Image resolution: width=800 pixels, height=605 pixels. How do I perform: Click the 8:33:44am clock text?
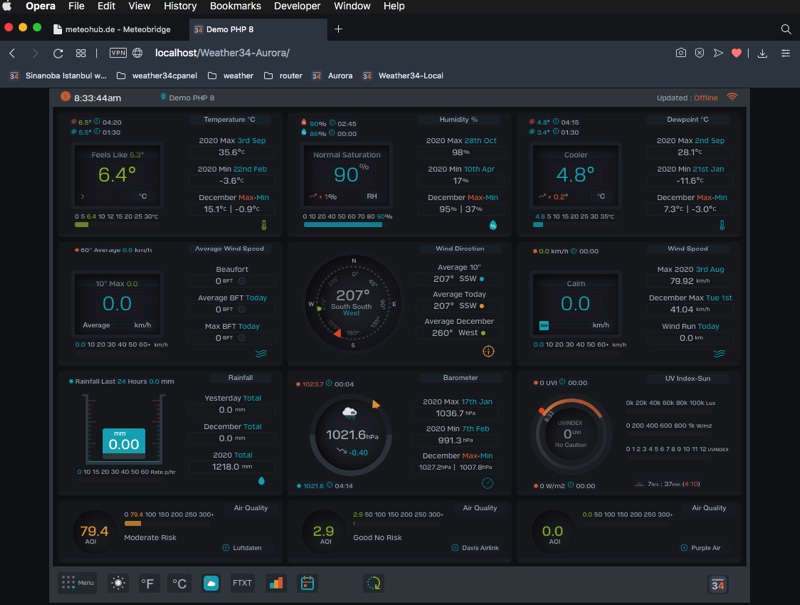click(x=97, y=98)
